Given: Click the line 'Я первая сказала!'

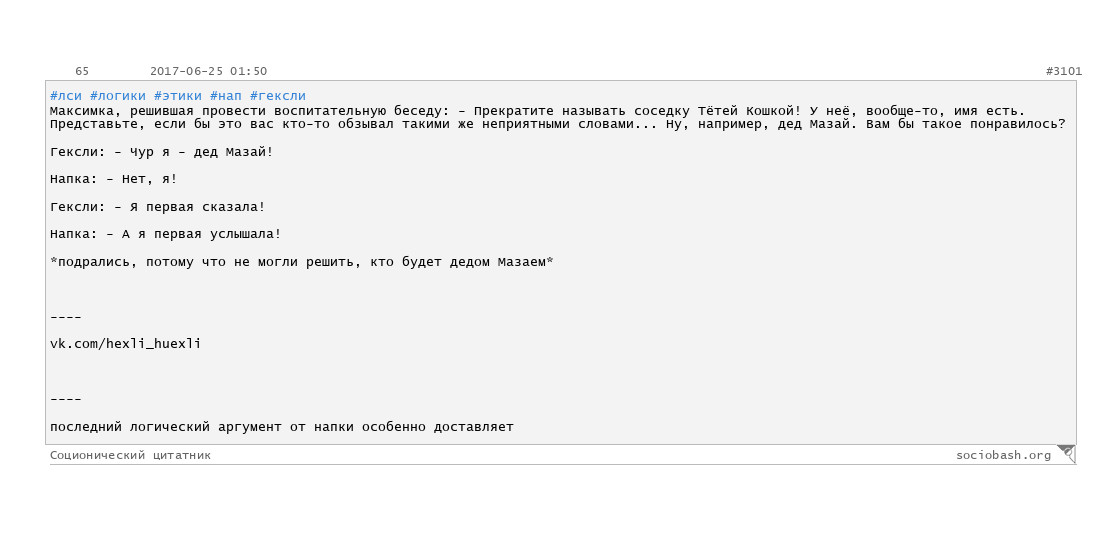Looking at the screenshot, I should pos(157,207).
